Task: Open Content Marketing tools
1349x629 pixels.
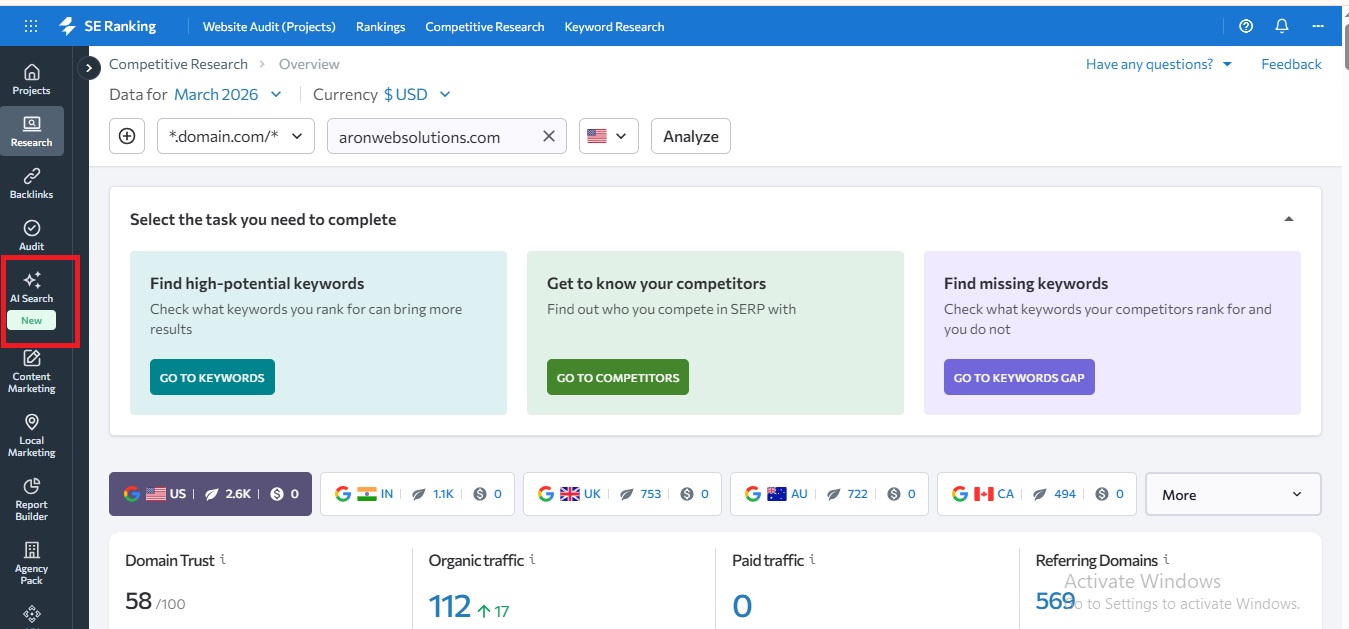Action: pos(31,371)
